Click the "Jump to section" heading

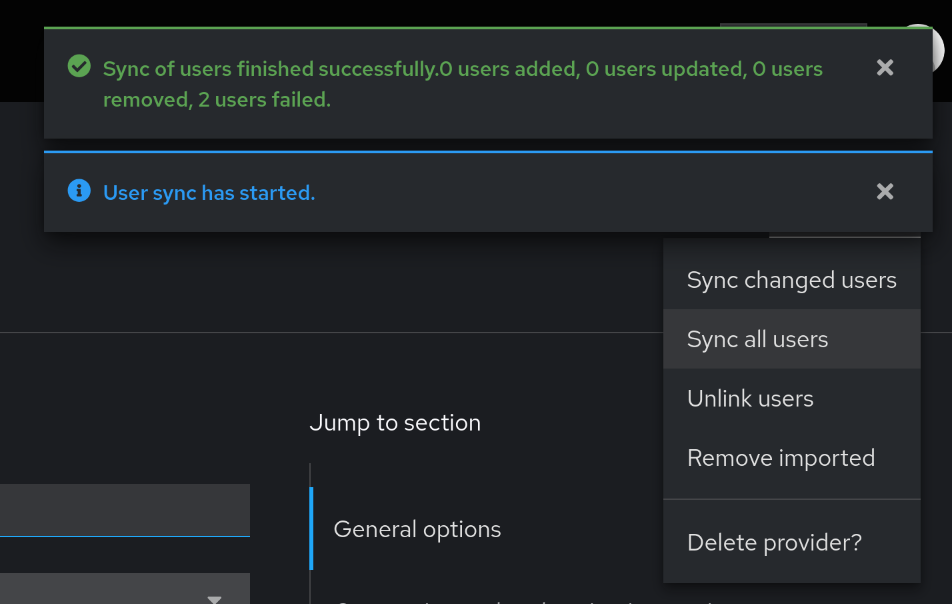pyautogui.click(x=395, y=423)
